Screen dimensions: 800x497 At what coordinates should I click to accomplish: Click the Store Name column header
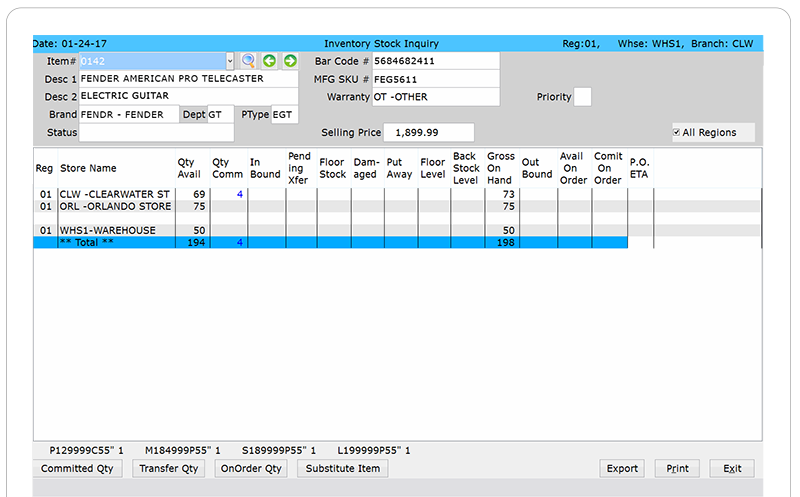coord(116,168)
